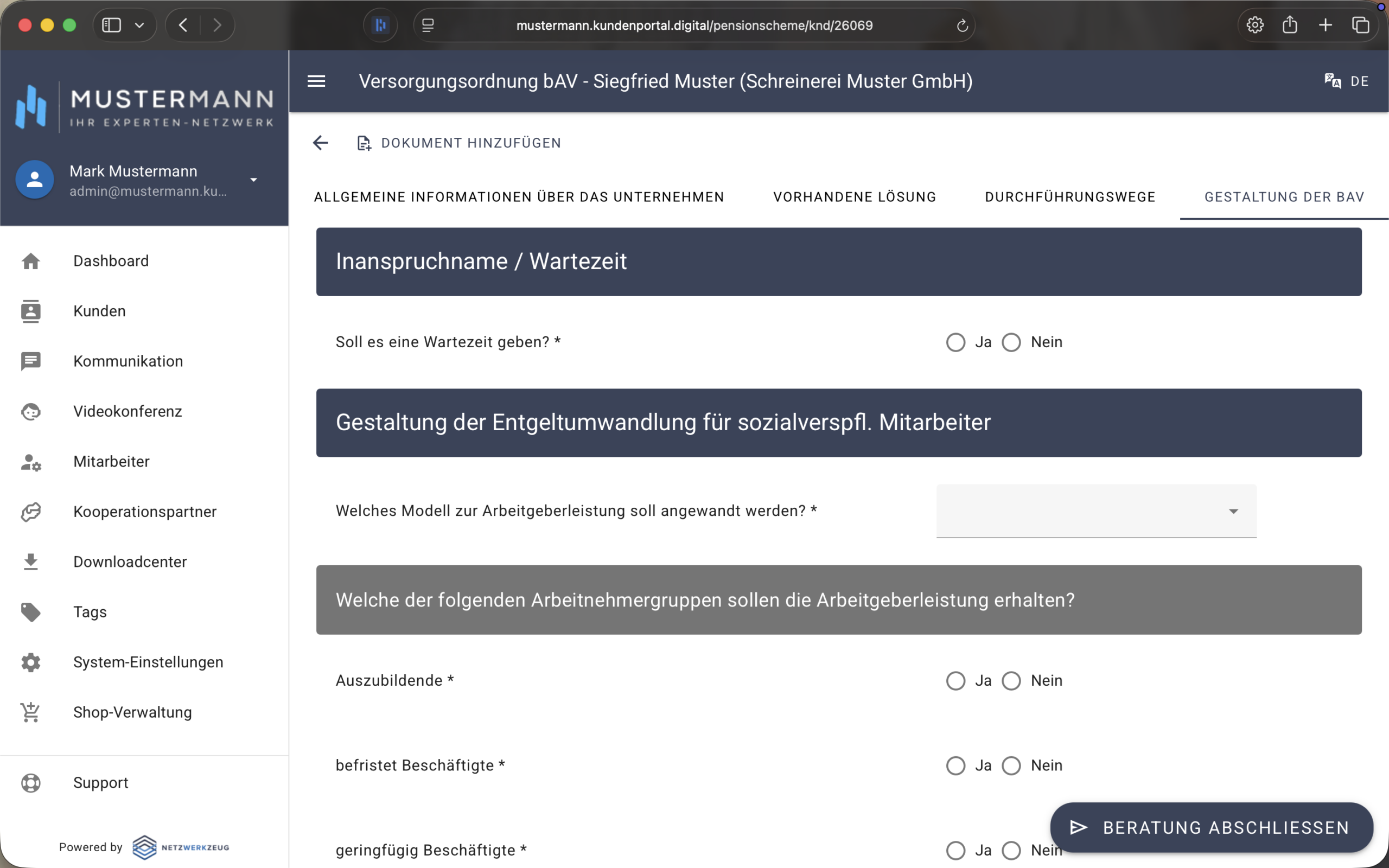Click the Shop-Verwaltung cart icon

[30, 712]
